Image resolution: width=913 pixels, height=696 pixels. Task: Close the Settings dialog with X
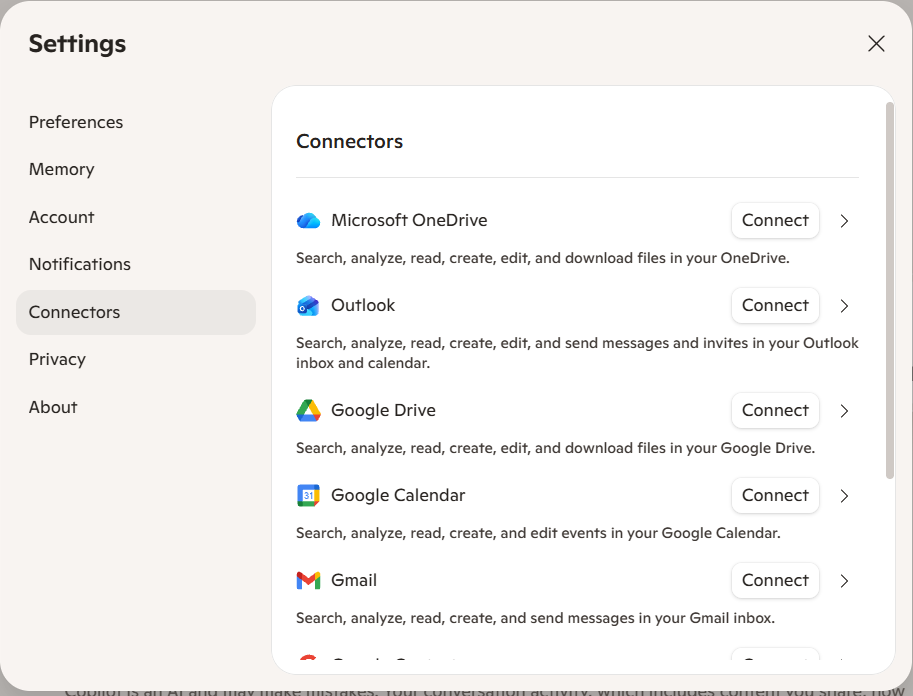[x=876, y=44]
